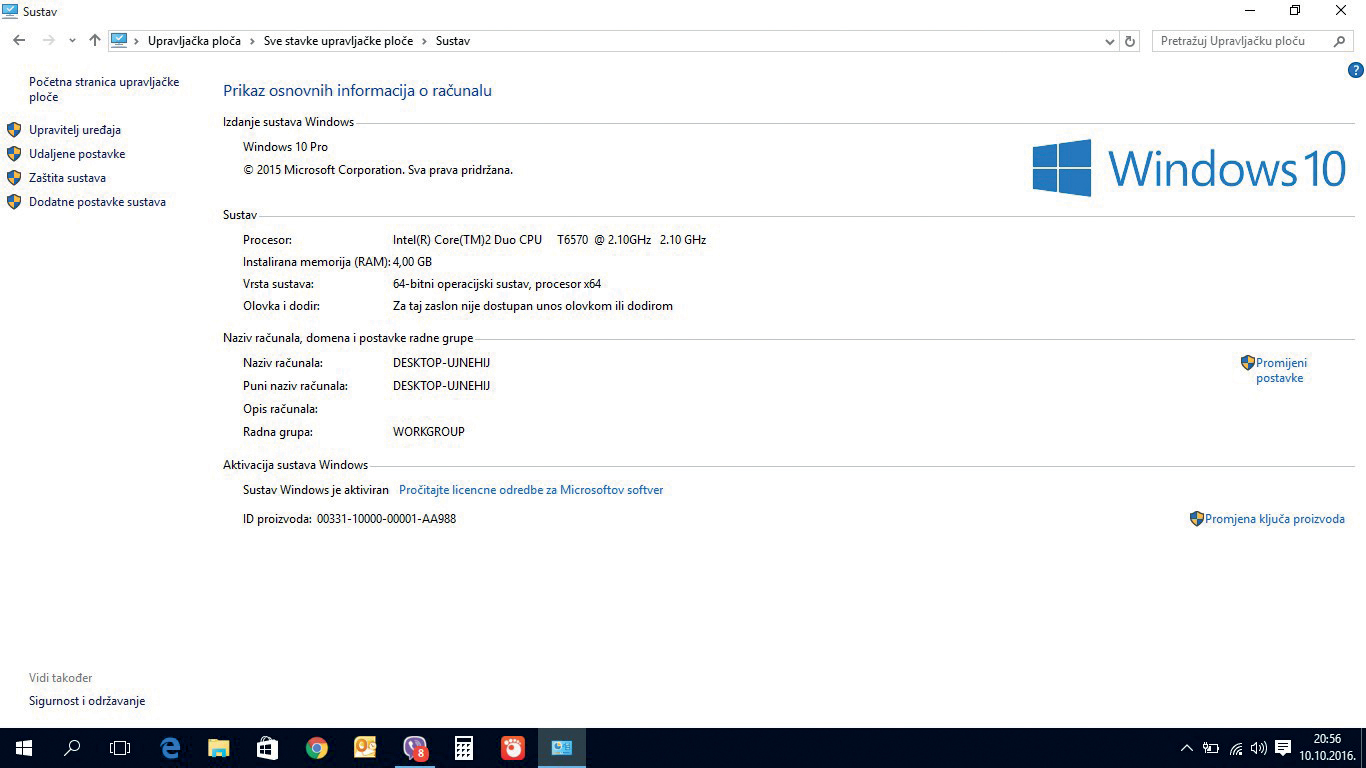The width and height of the screenshot is (1366, 768).
Task: Click the blue help question mark icon
Action: point(1355,70)
